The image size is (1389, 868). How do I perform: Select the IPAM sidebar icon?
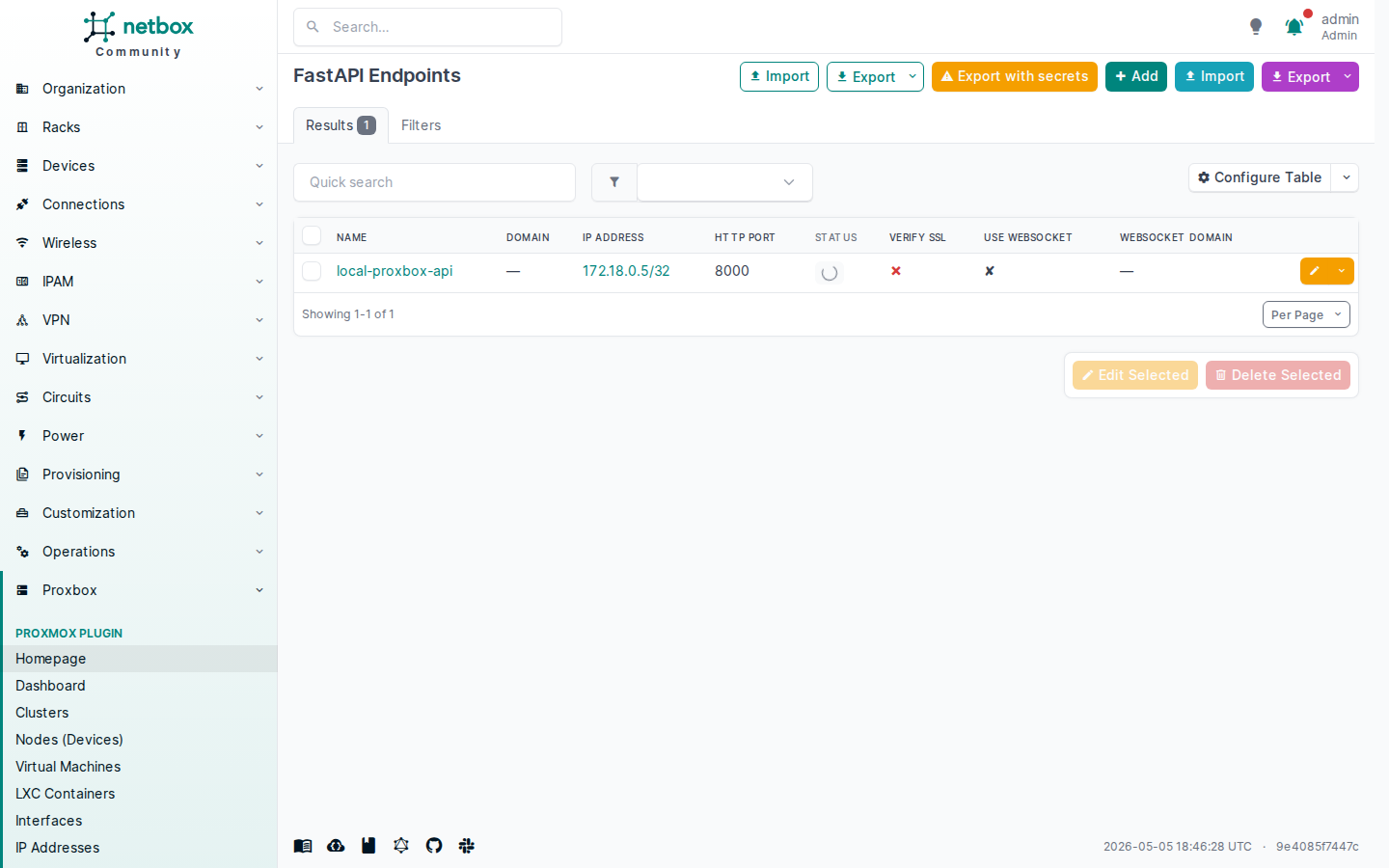22,282
